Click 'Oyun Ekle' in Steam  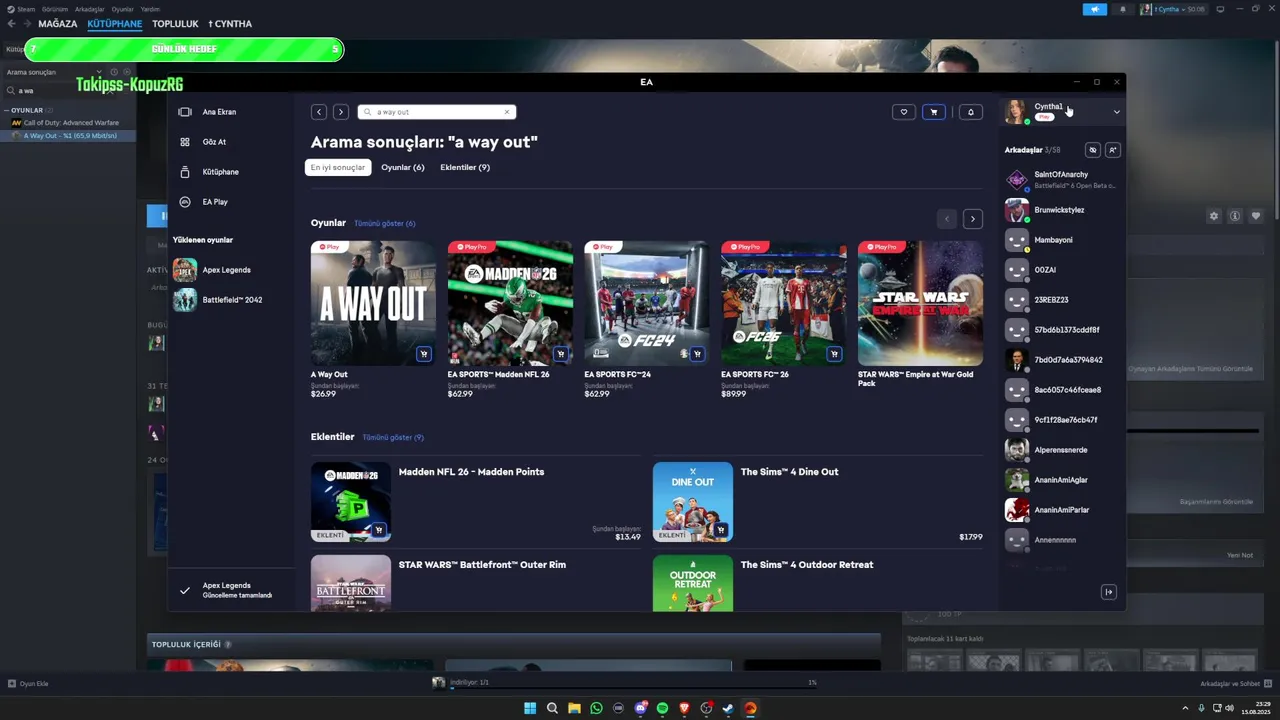(x=28, y=684)
